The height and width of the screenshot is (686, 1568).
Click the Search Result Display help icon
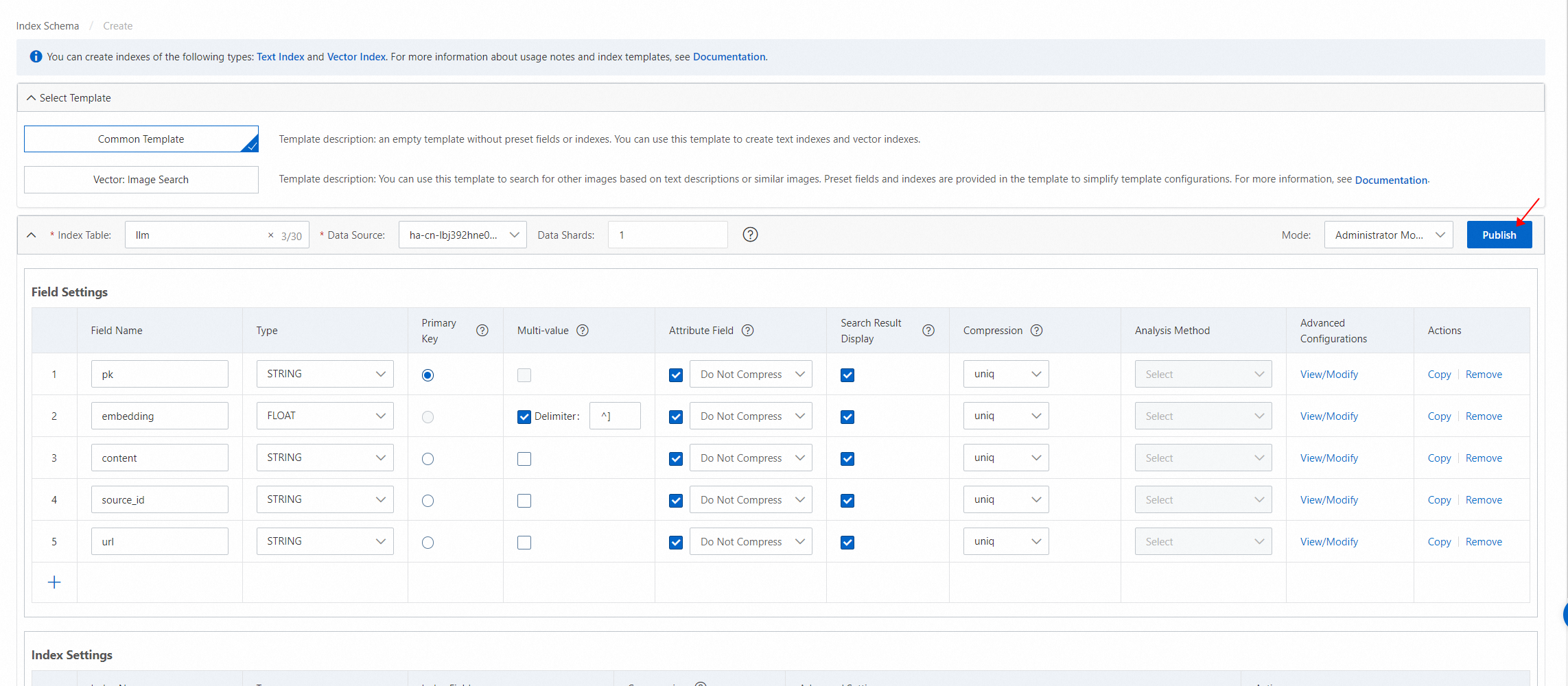928,331
